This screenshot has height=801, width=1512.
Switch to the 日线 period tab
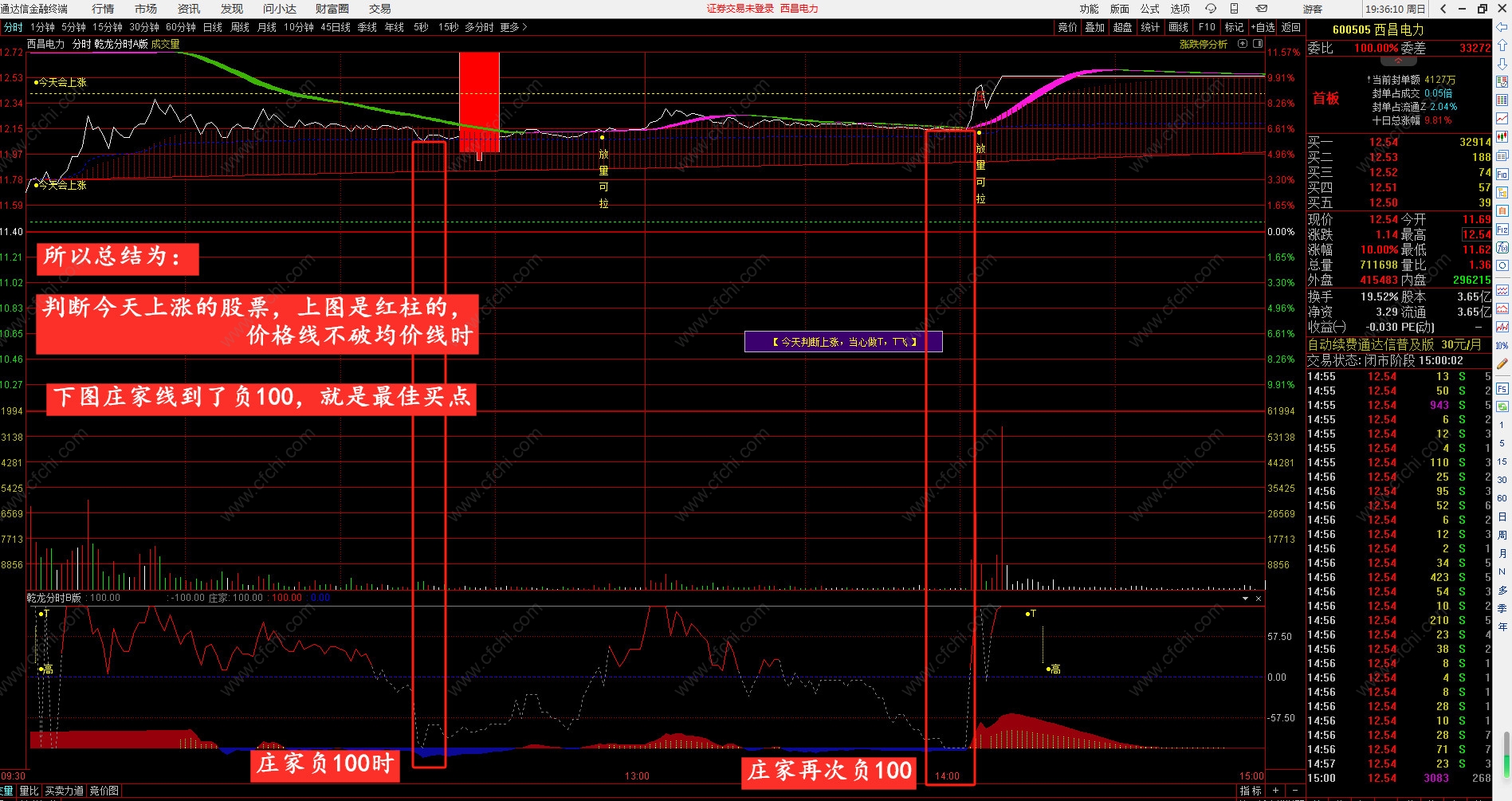213,27
